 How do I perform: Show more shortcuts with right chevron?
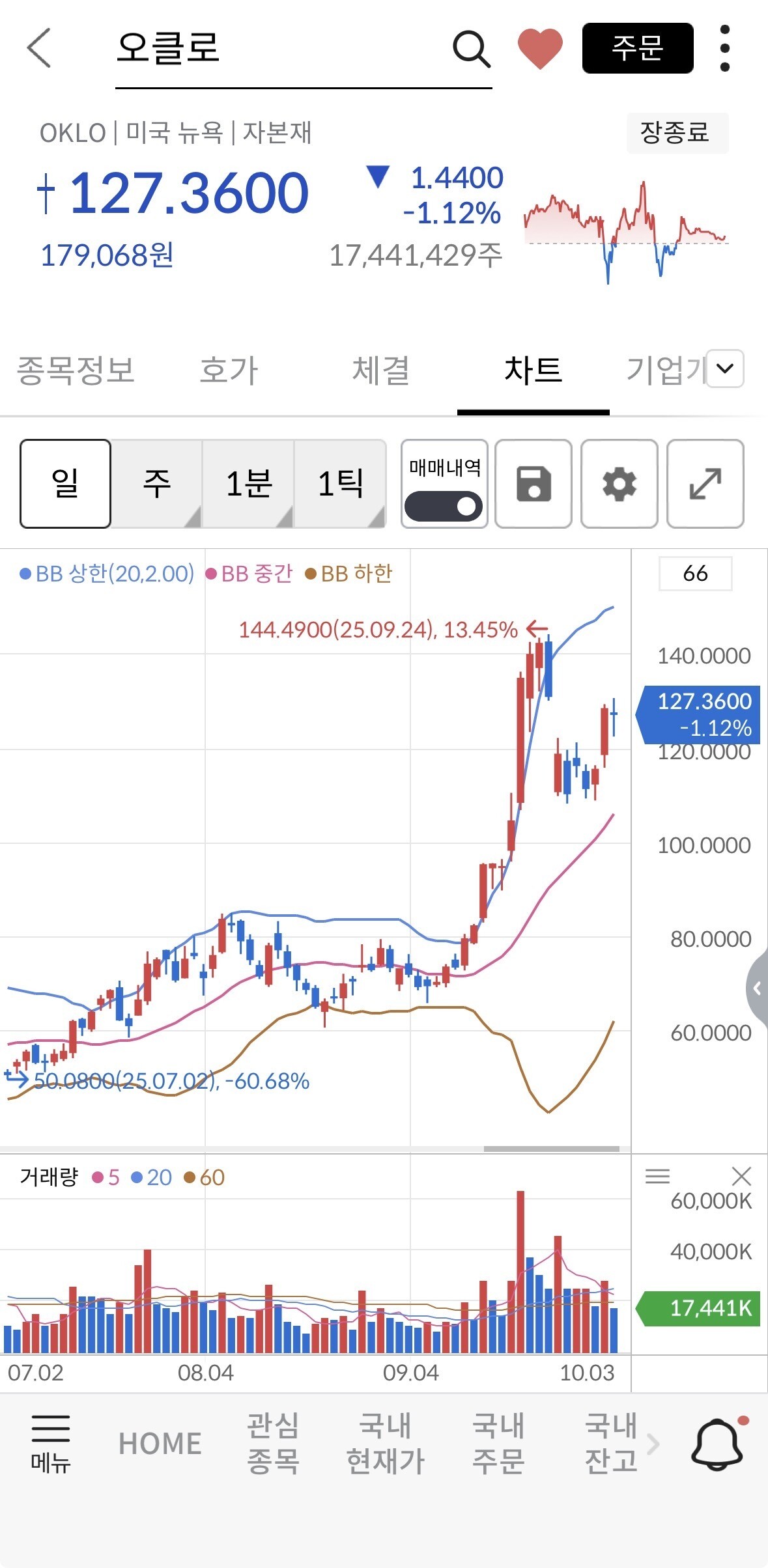tap(653, 1444)
